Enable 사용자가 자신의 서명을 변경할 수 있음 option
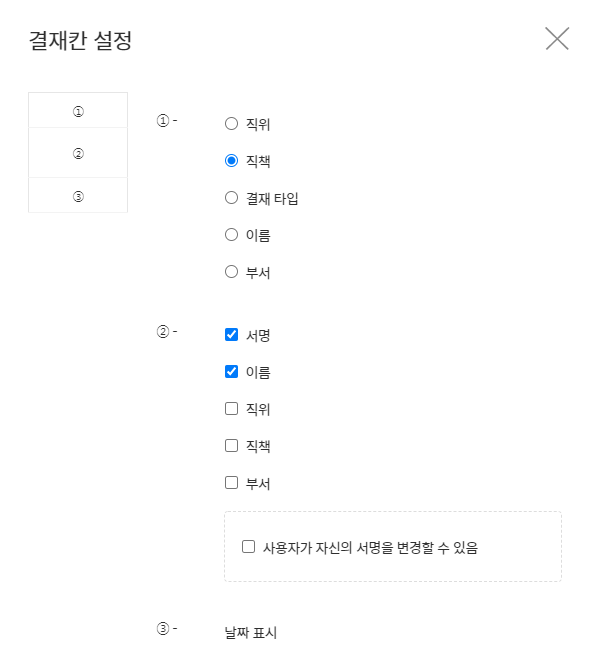Screen dimensions: 591x662 [248, 547]
